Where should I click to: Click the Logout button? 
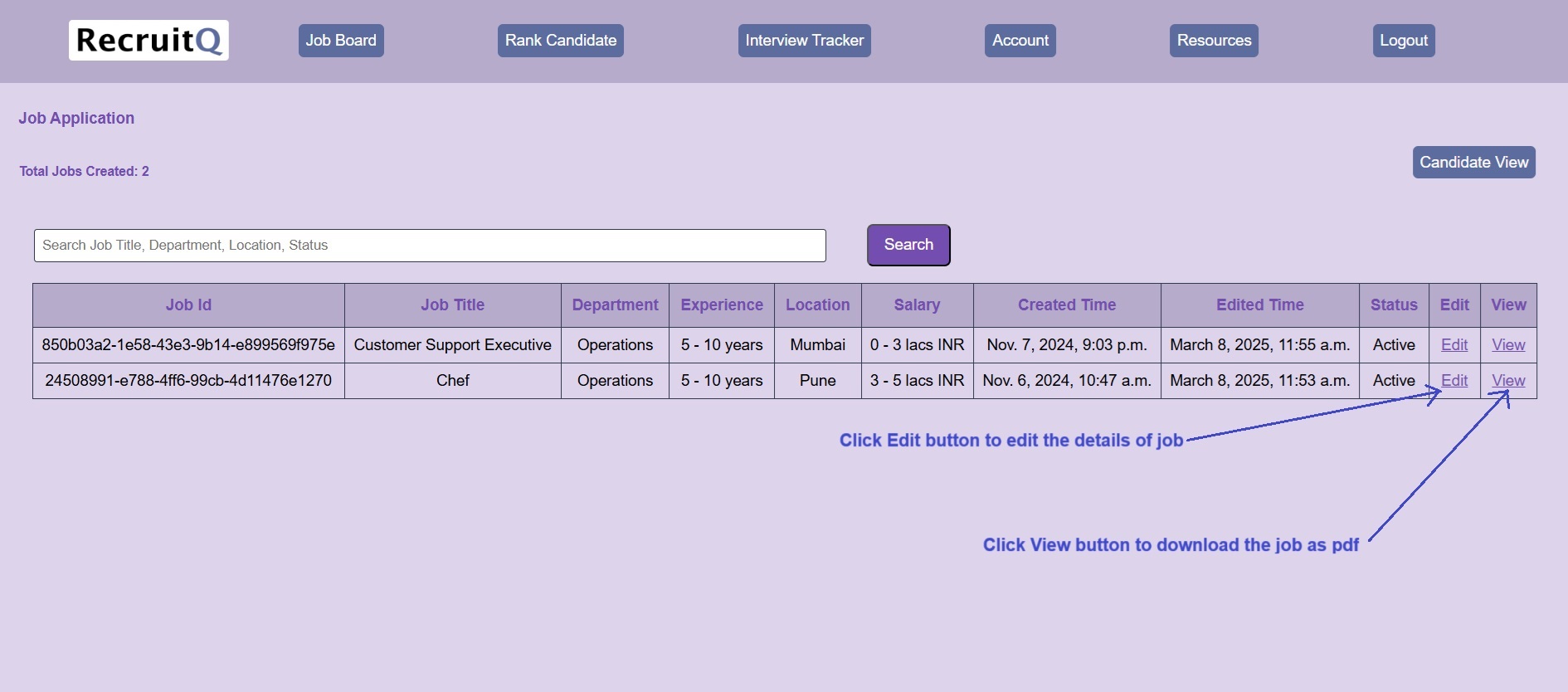pyautogui.click(x=1403, y=41)
